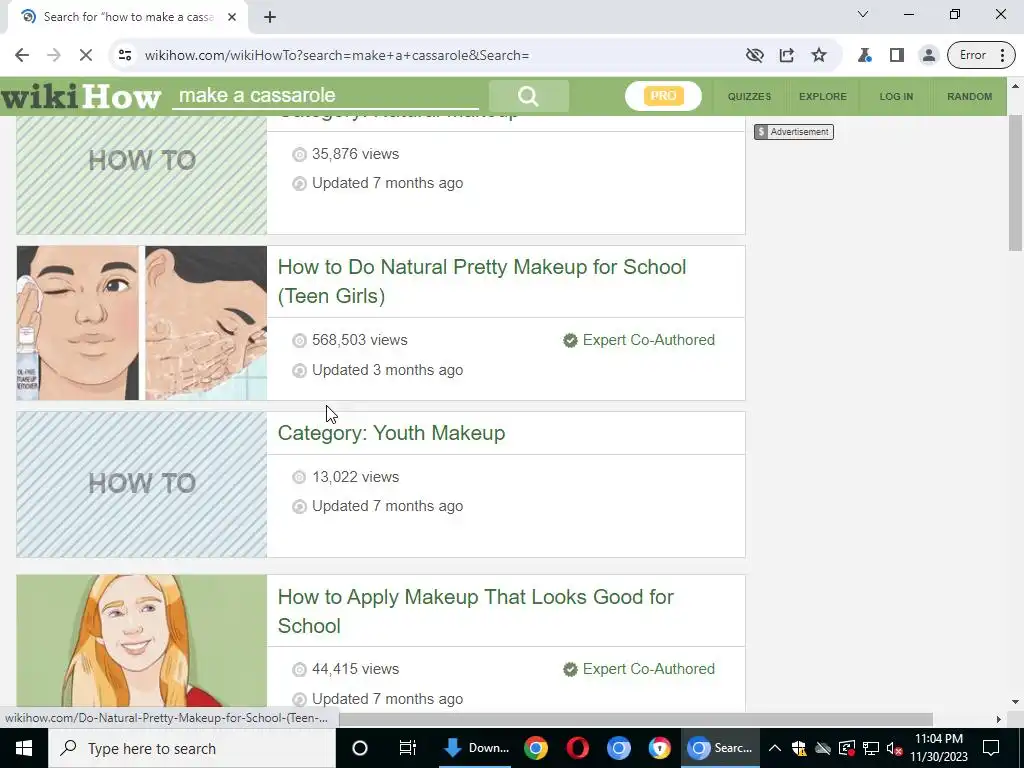Share this page icon
The height and width of the screenshot is (768, 1024).
(x=787, y=56)
